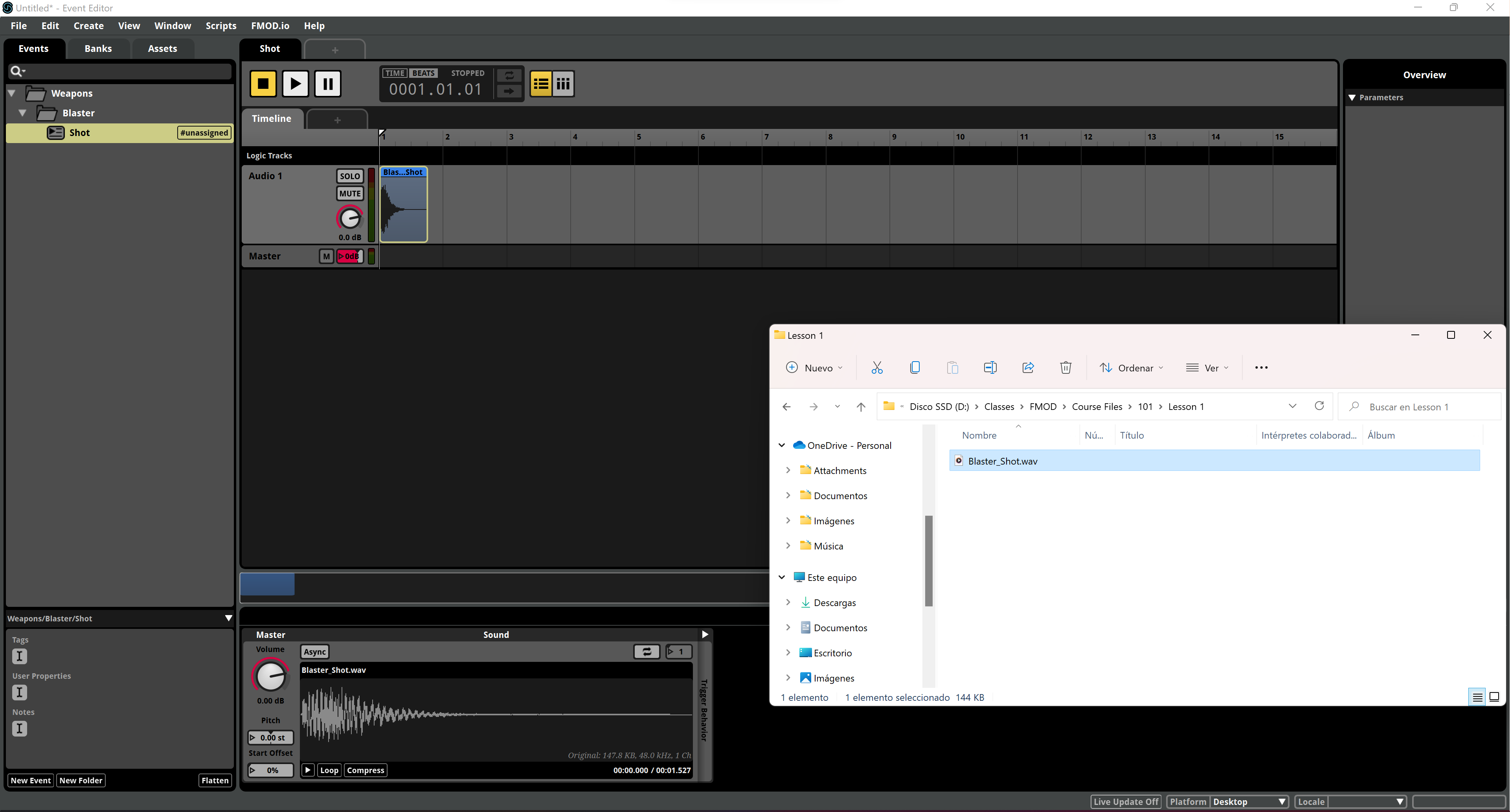
Task: Click the New Folder button
Action: click(x=81, y=780)
